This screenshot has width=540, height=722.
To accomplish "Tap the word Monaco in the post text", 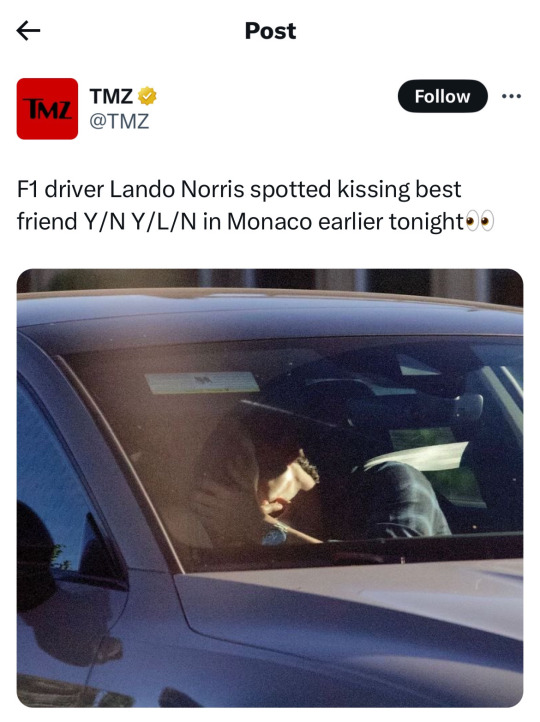I will click(269, 221).
